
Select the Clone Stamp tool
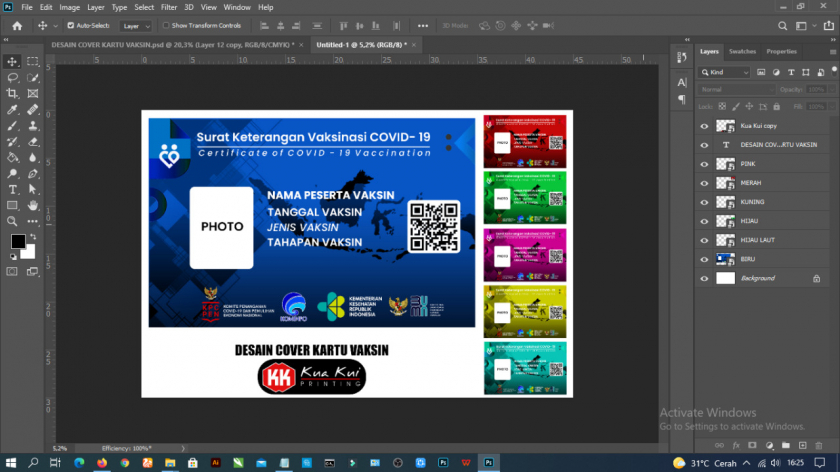click(33, 126)
